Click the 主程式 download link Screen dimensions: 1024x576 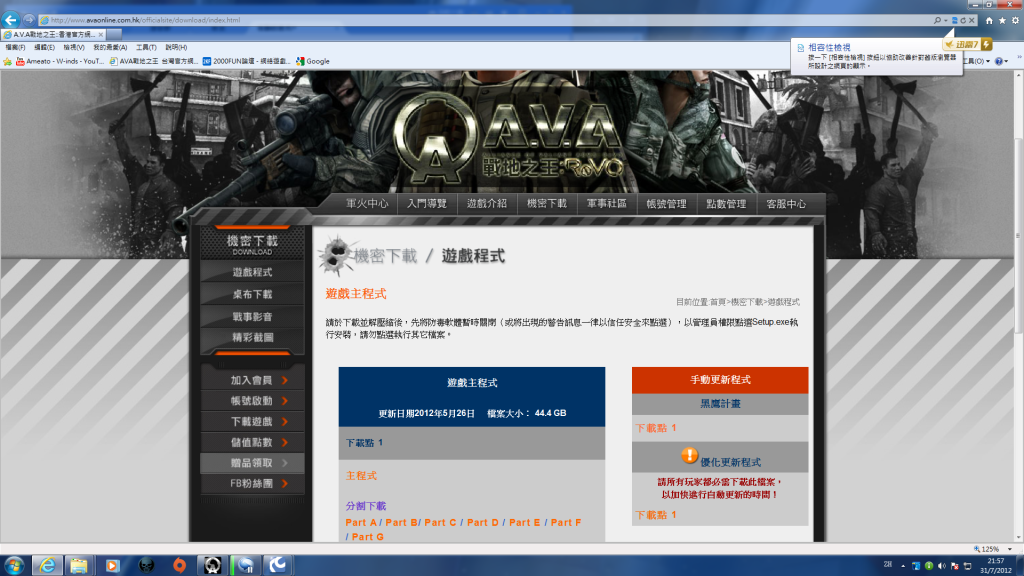tap(361, 476)
